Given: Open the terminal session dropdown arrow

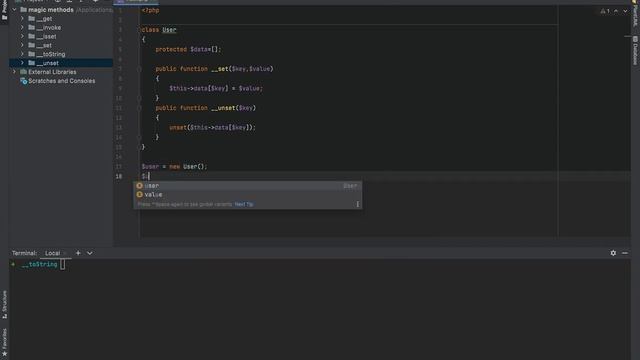Looking at the screenshot, I should tap(89, 253).
